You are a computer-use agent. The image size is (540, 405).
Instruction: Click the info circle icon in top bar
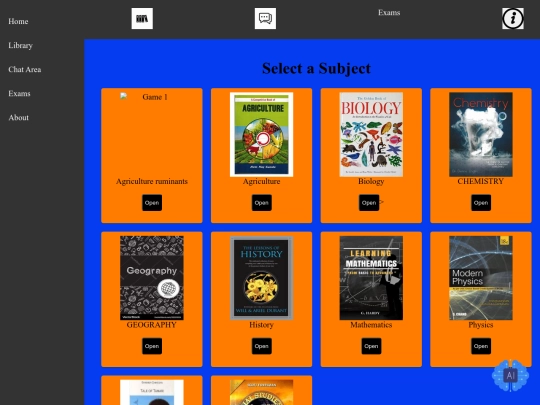pyautogui.click(x=513, y=19)
